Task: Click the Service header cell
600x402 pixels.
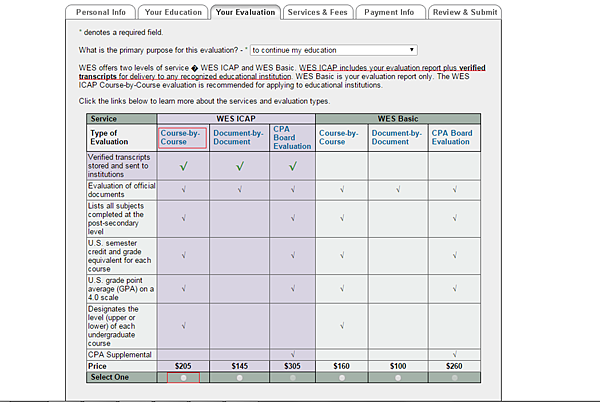Action: click(x=122, y=119)
